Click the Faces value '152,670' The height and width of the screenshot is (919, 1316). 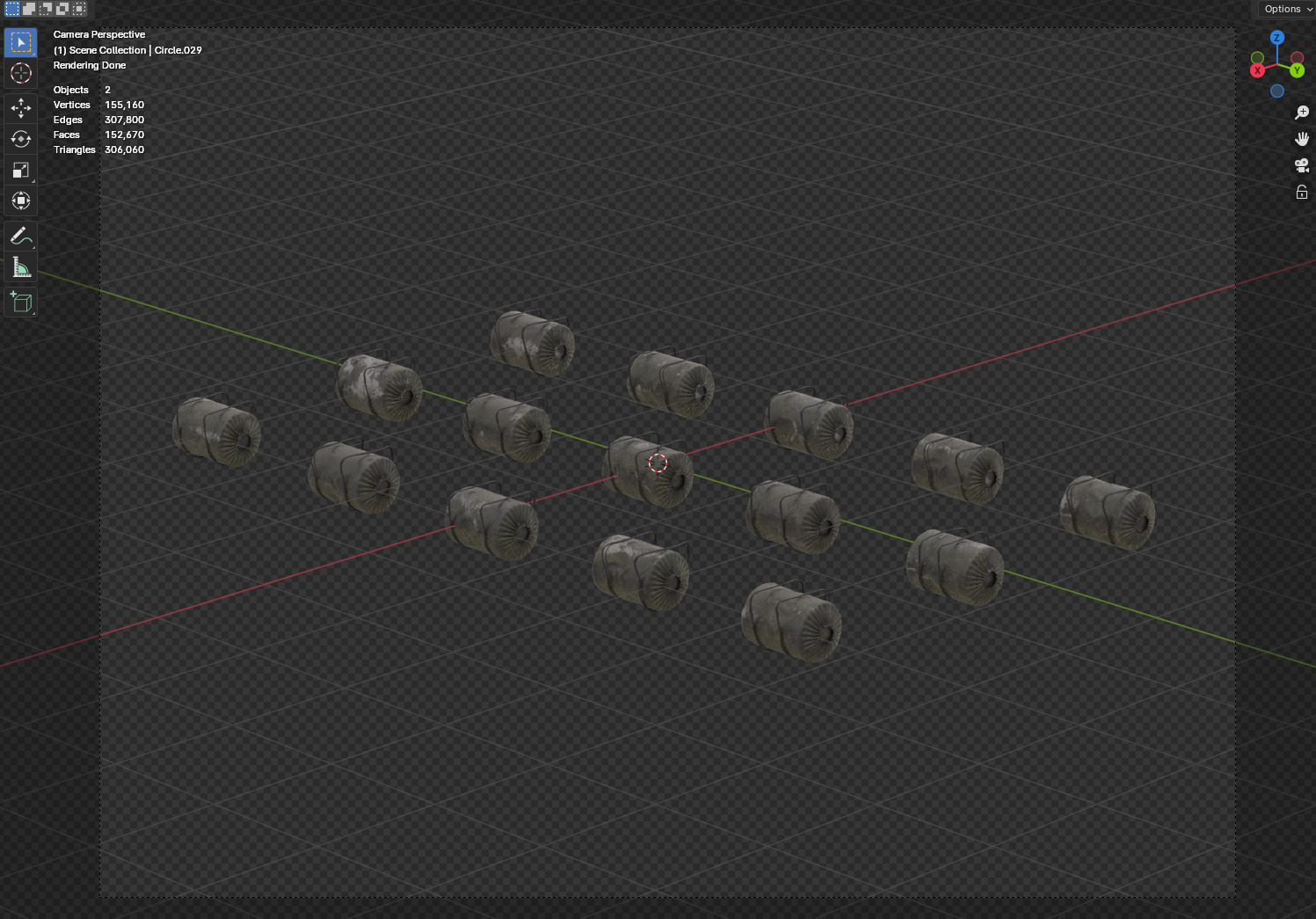click(124, 135)
